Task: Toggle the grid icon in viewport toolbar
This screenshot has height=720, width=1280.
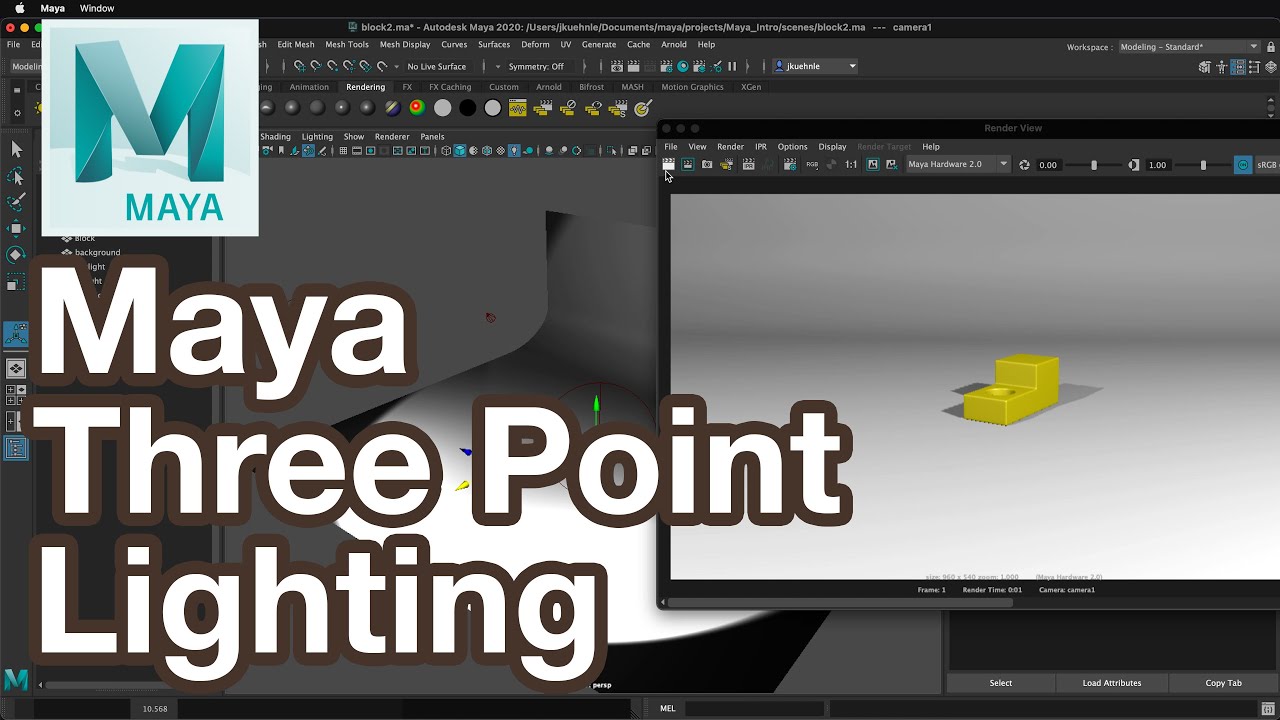Action: [343, 151]
